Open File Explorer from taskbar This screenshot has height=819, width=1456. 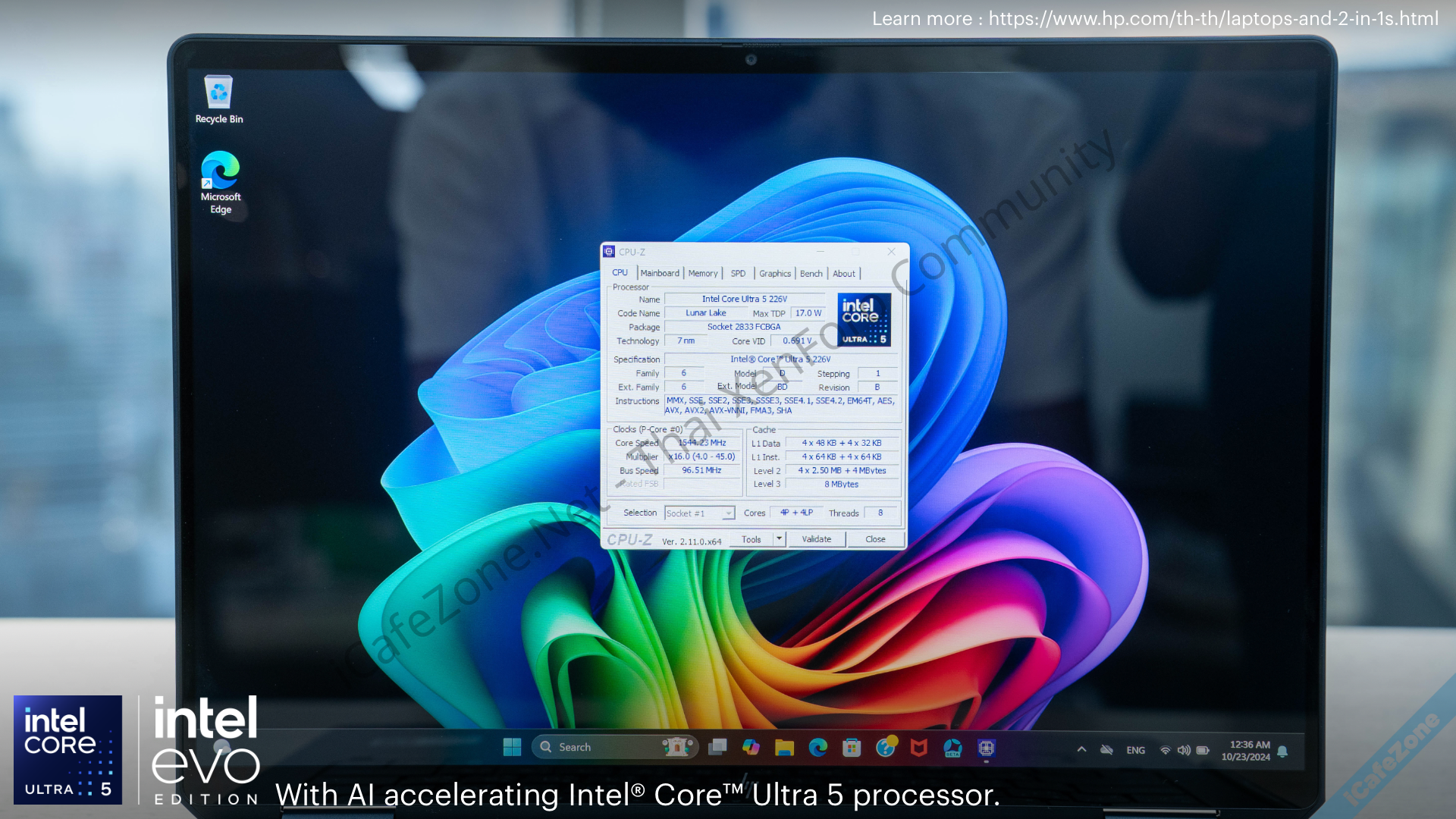(x=784, y=748)
